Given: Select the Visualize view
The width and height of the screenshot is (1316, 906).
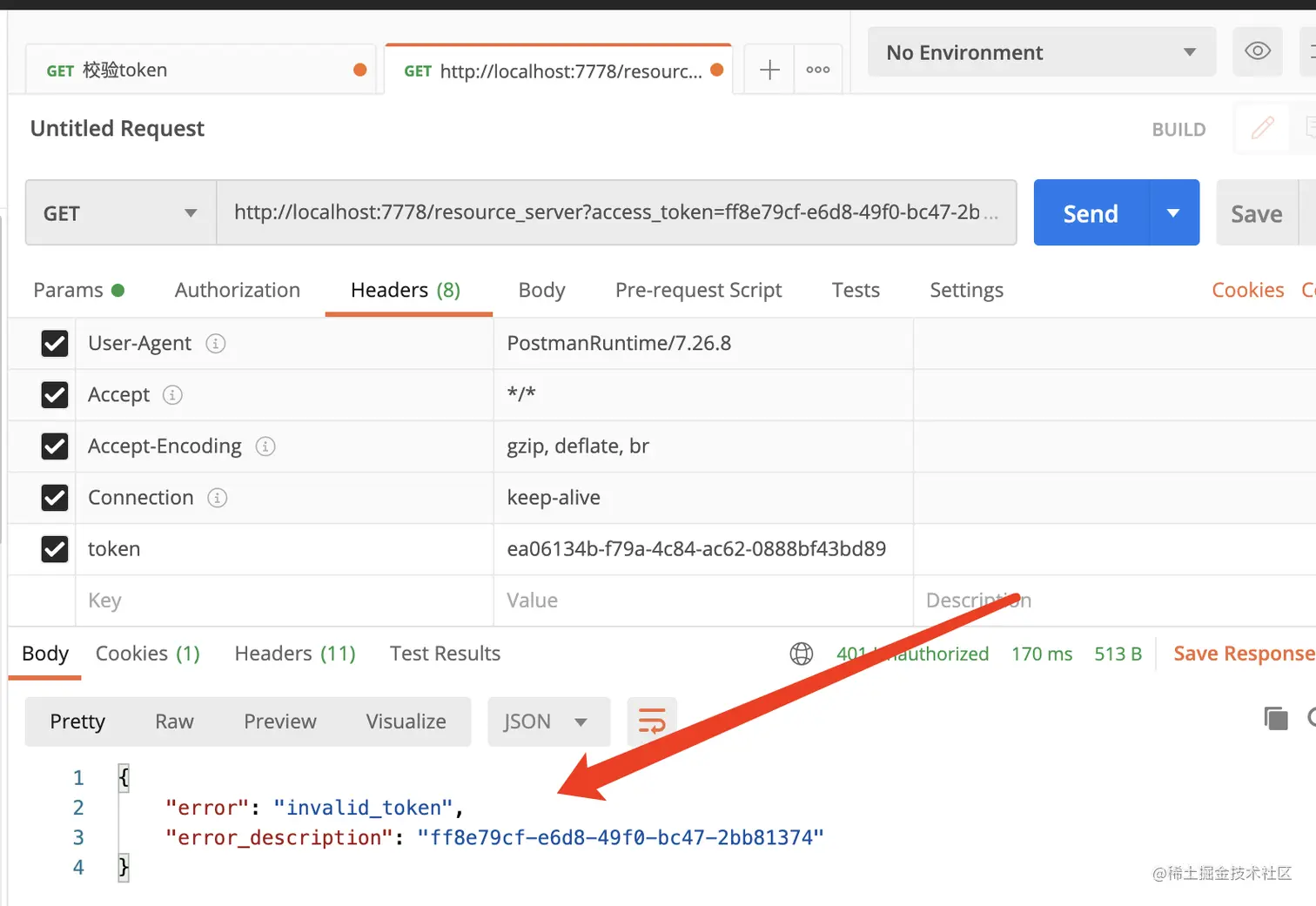Looking at the screenshot, I should click(x=406, y=721).
